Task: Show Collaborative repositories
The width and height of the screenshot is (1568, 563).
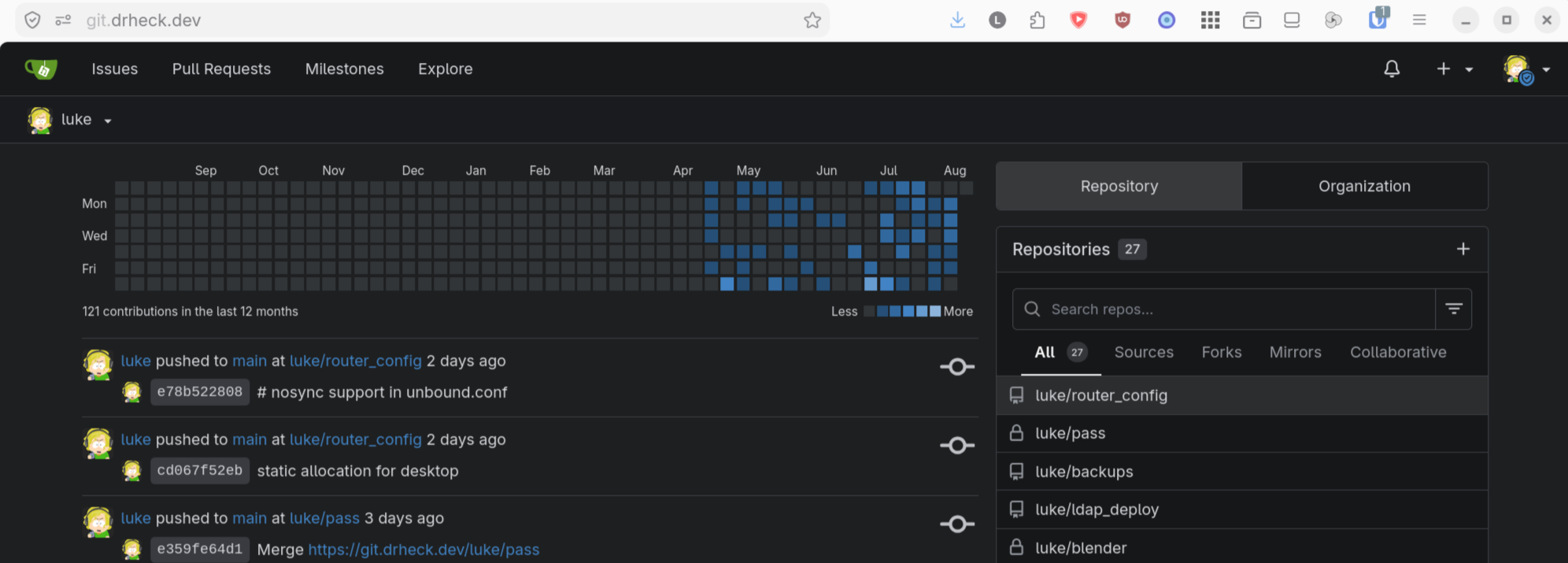Action: click(x=1398, y=353)
